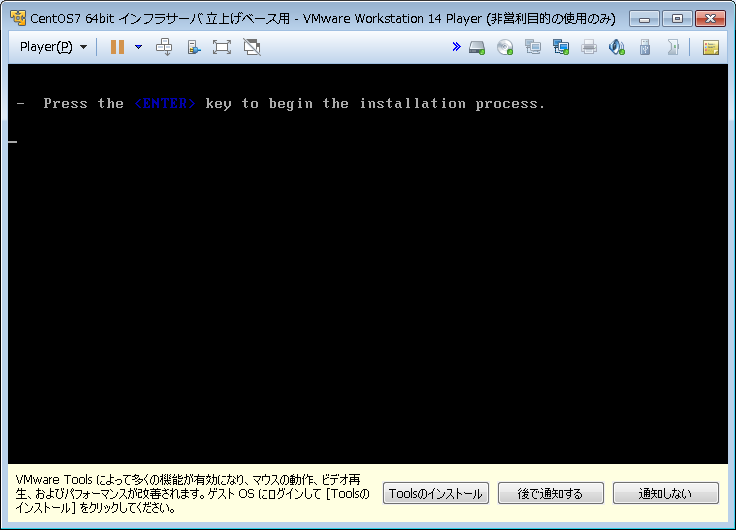Click the 通知しない button
The image size is (736, 530).
[x=666, y=493]
